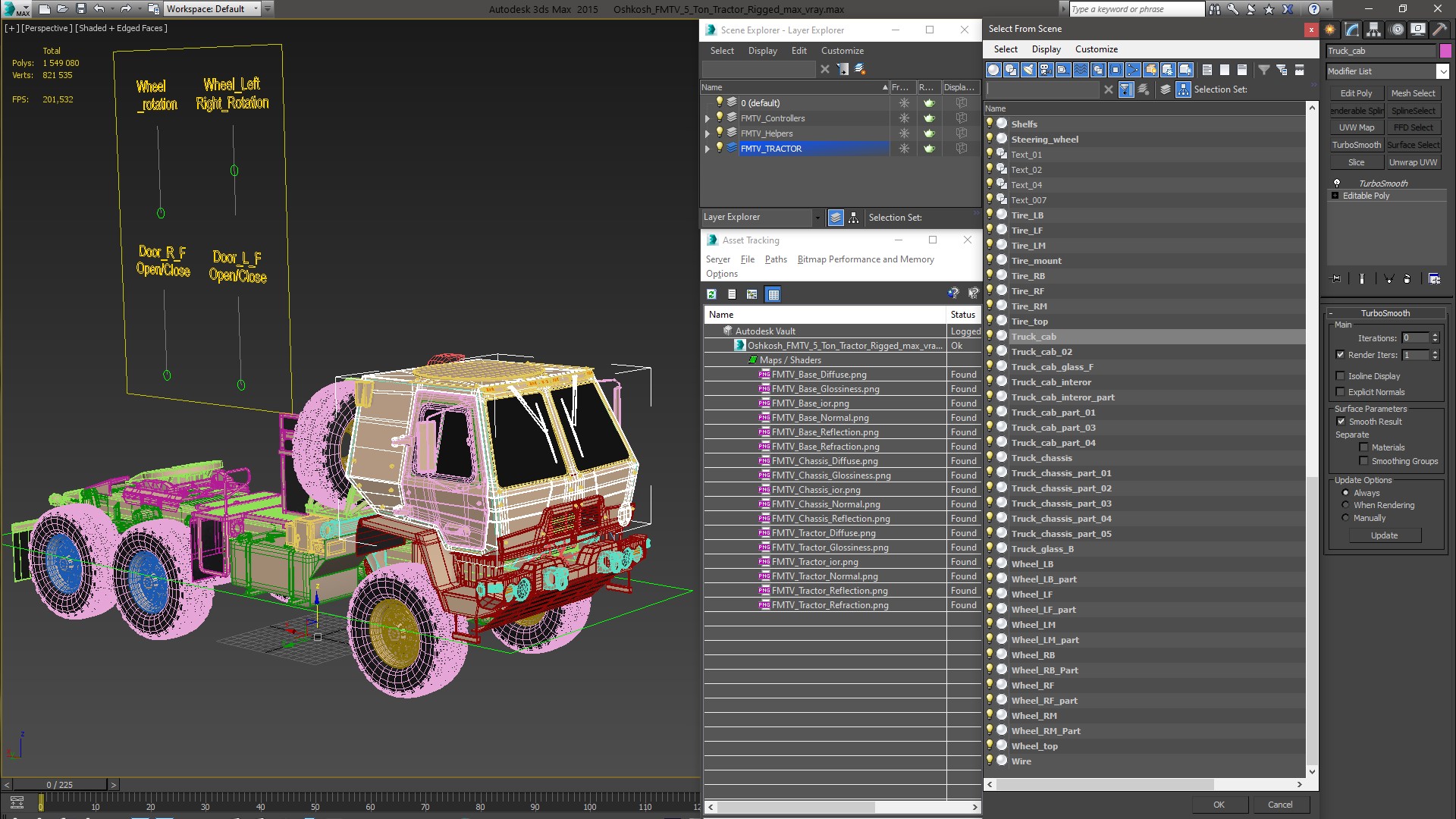
Task: Click the Select All list icon
Action: click(1207, 70)
